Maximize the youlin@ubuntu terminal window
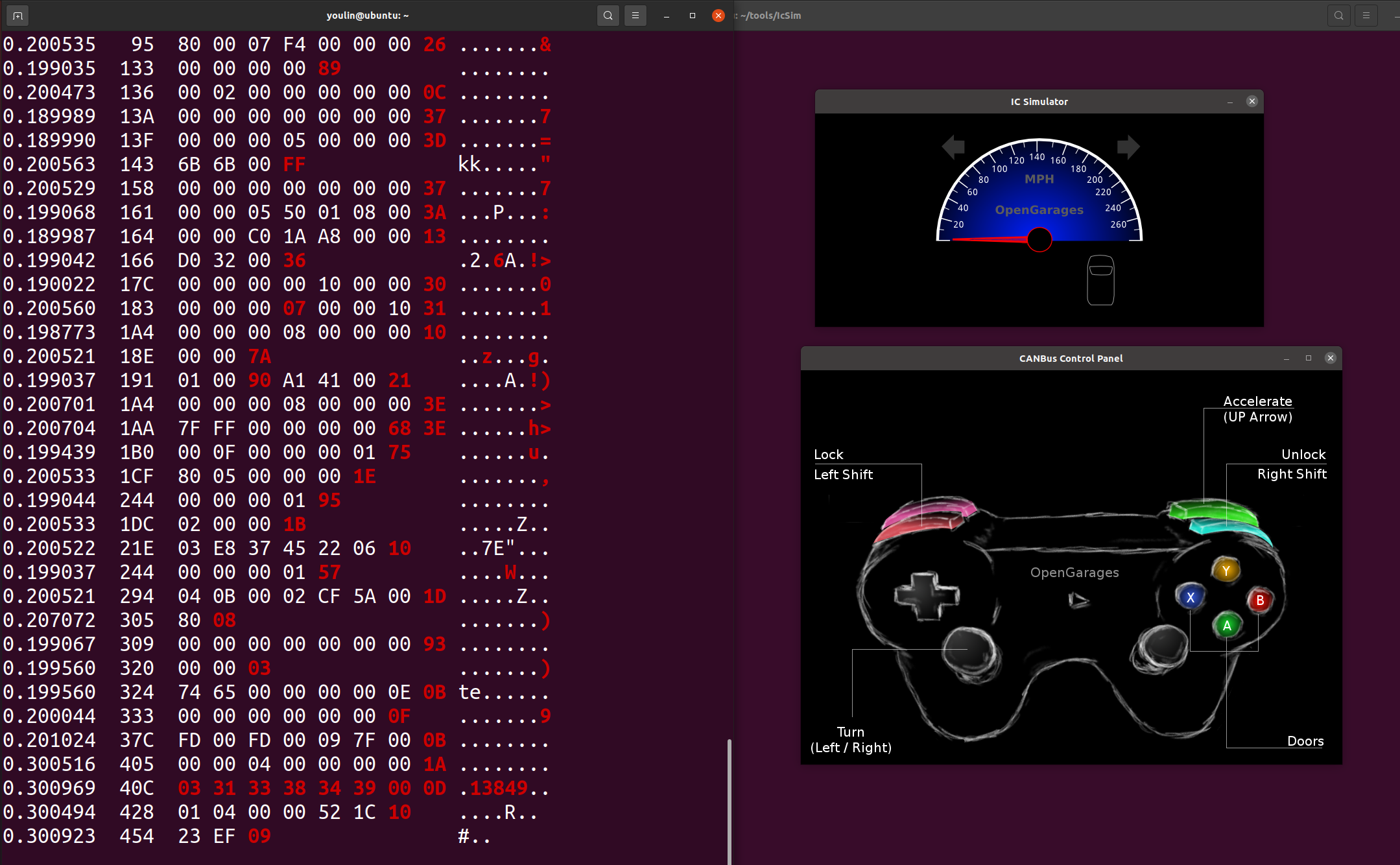1400x865 pixels. [x=693, y=16]
